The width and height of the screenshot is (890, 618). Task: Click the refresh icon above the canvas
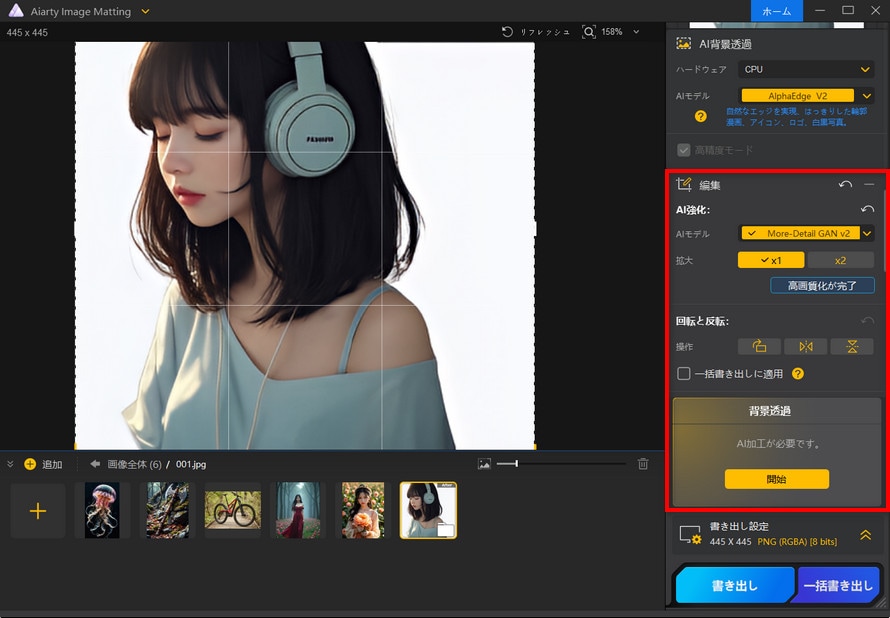pos(507,32)
